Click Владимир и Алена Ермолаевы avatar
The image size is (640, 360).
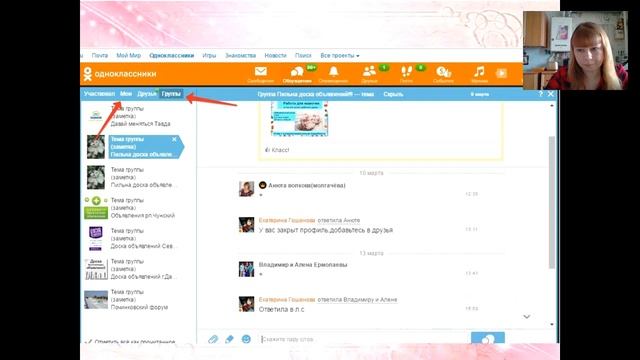247,269
